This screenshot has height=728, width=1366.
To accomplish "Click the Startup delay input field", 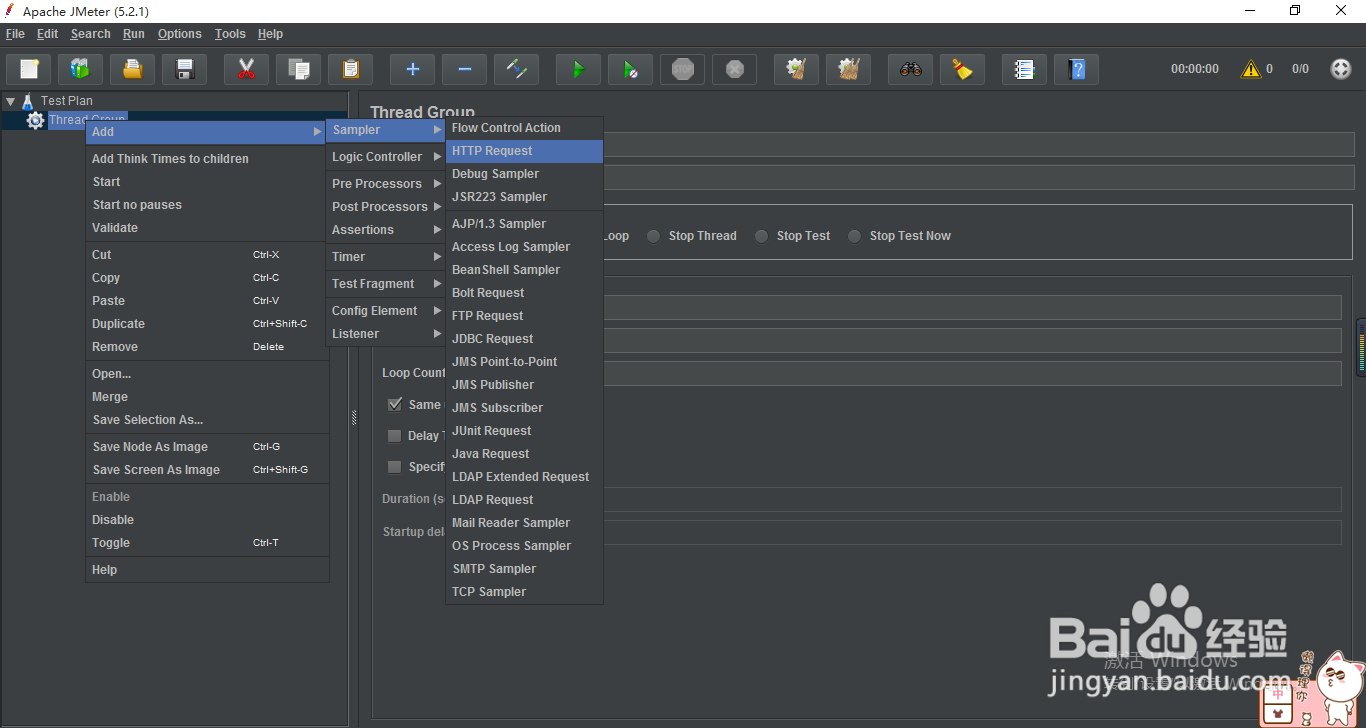I will coord(971,532).
